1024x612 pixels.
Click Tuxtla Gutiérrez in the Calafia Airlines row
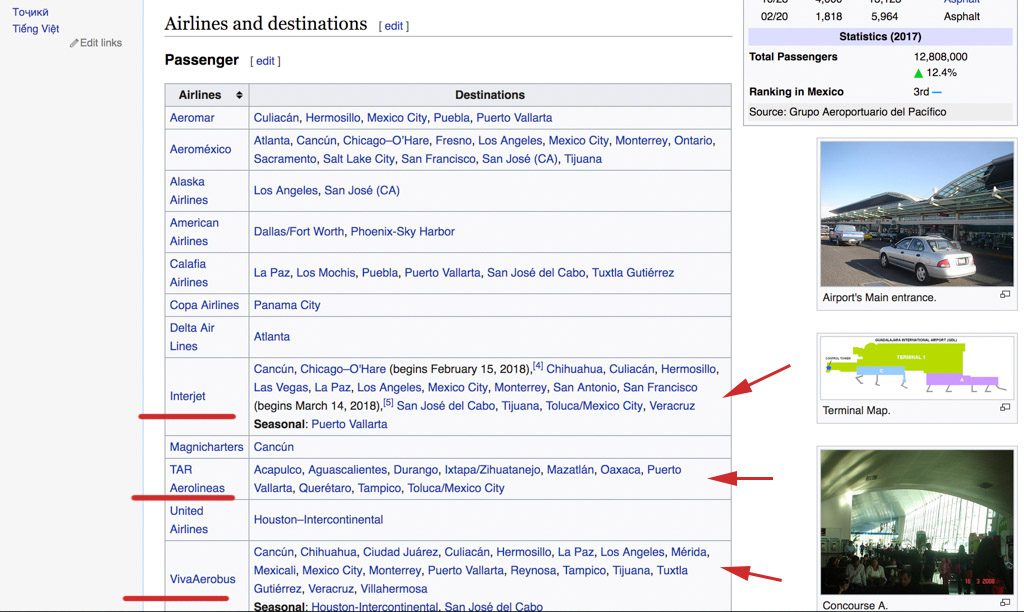(633, 272)
